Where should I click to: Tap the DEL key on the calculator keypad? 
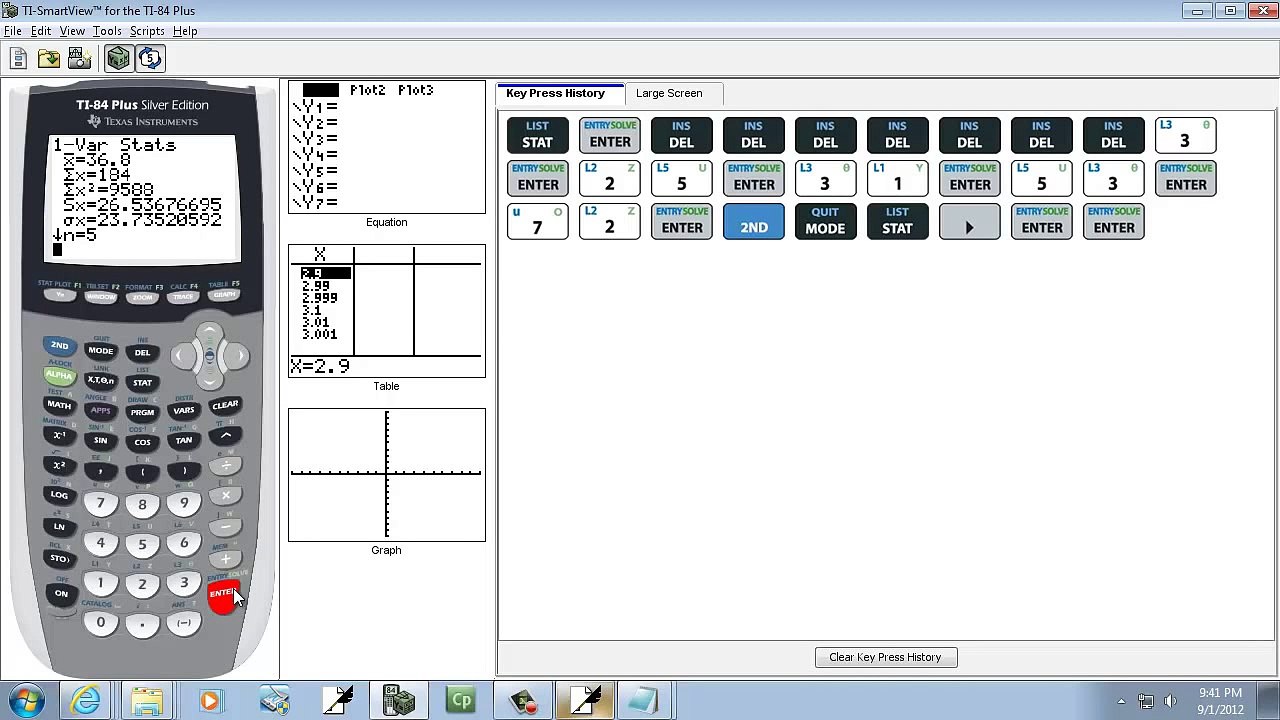click(x=142, y=353)
